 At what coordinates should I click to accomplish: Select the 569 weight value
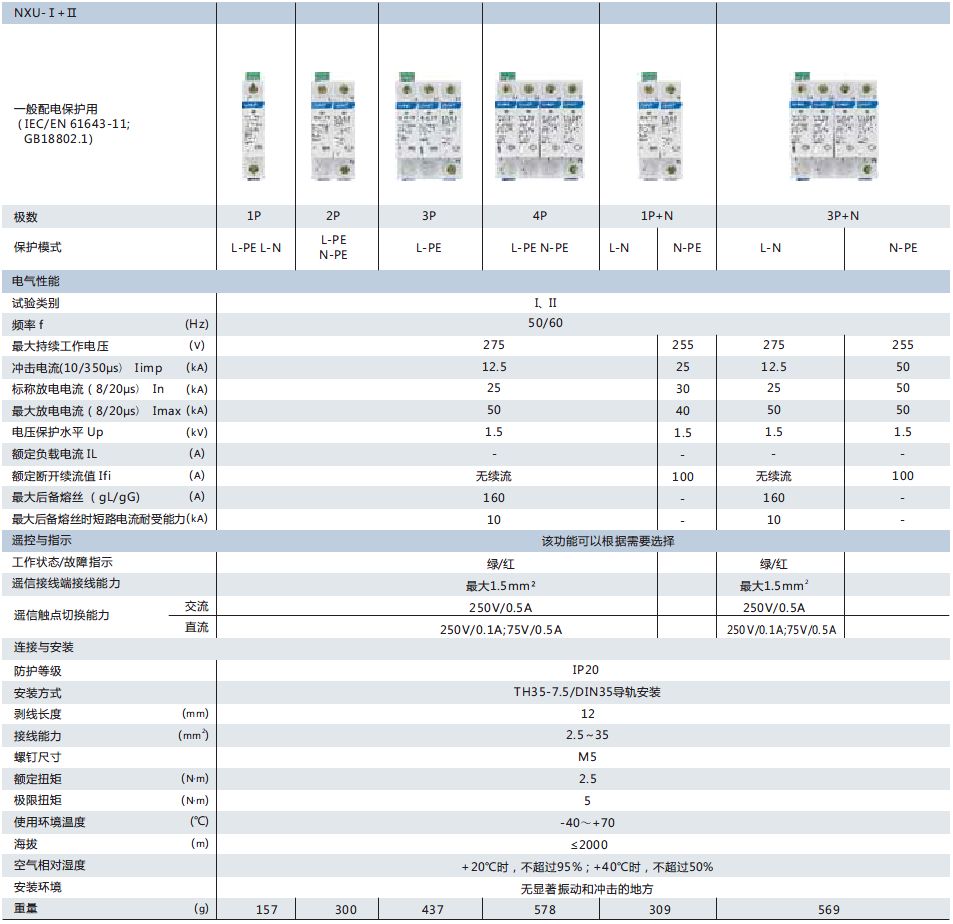click(x=828, y=909)
